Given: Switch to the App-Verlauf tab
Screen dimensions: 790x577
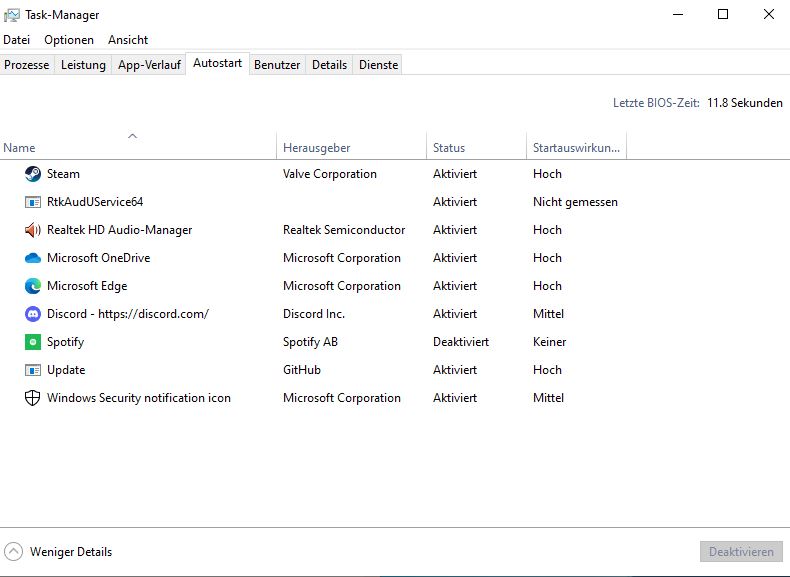Looking at the screenshot, I should tap(149, 65).
